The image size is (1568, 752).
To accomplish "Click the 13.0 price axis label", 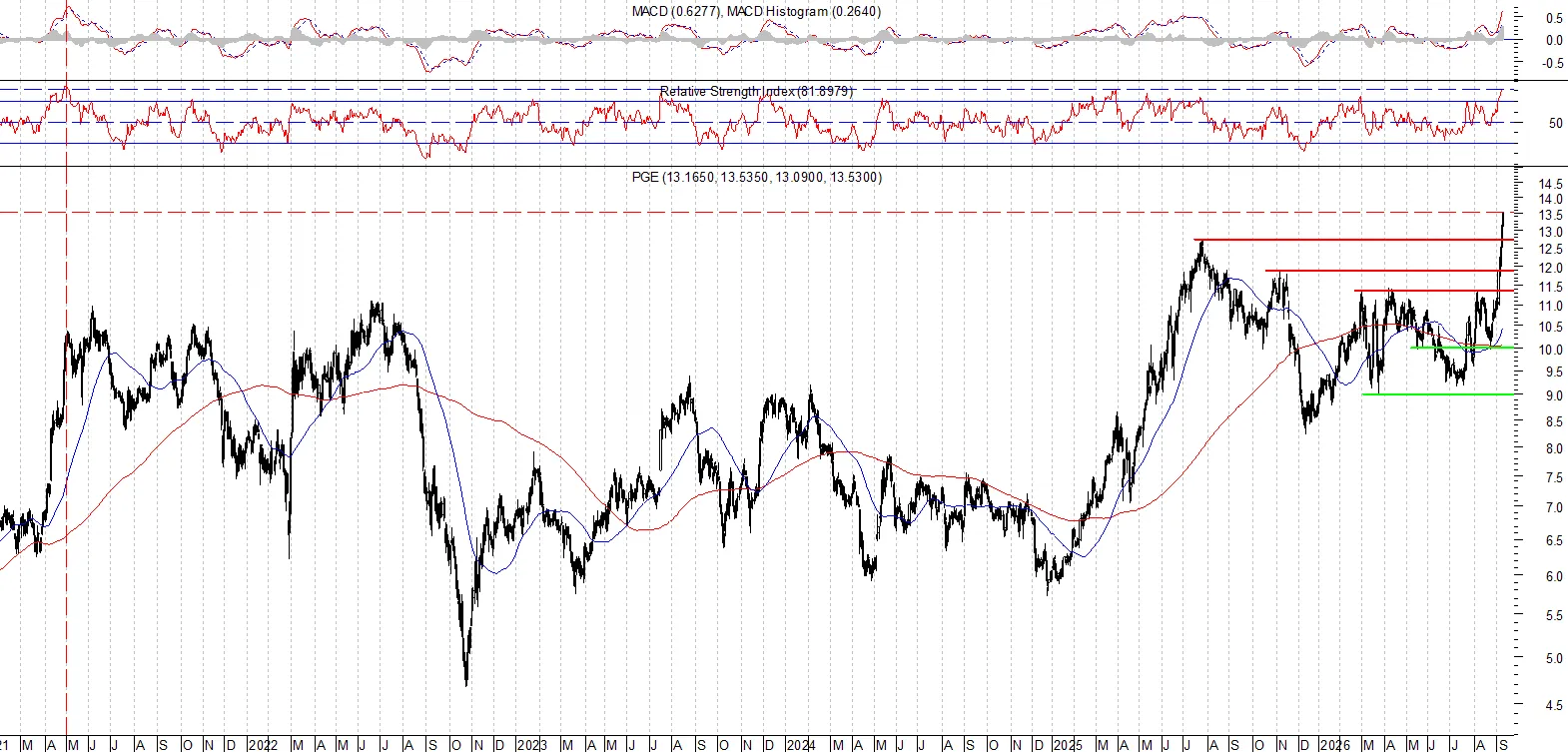I will point(1551,233).
